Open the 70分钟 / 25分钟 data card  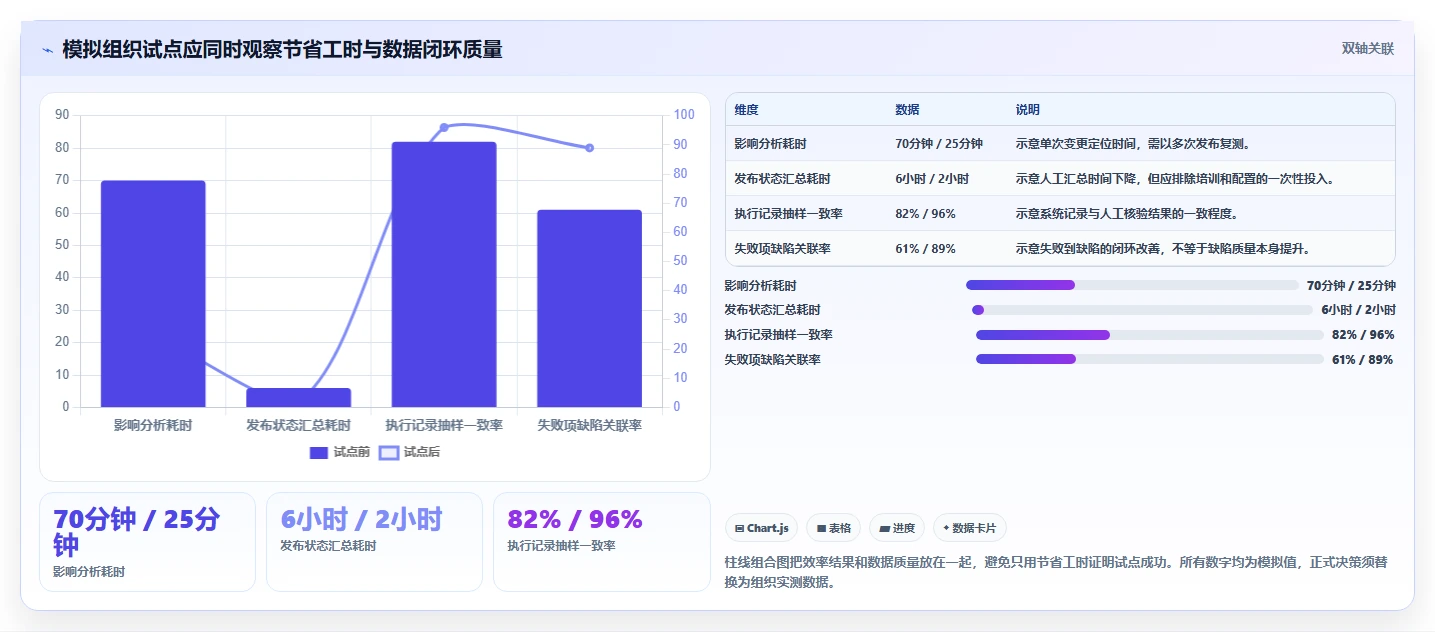point(147,542)
